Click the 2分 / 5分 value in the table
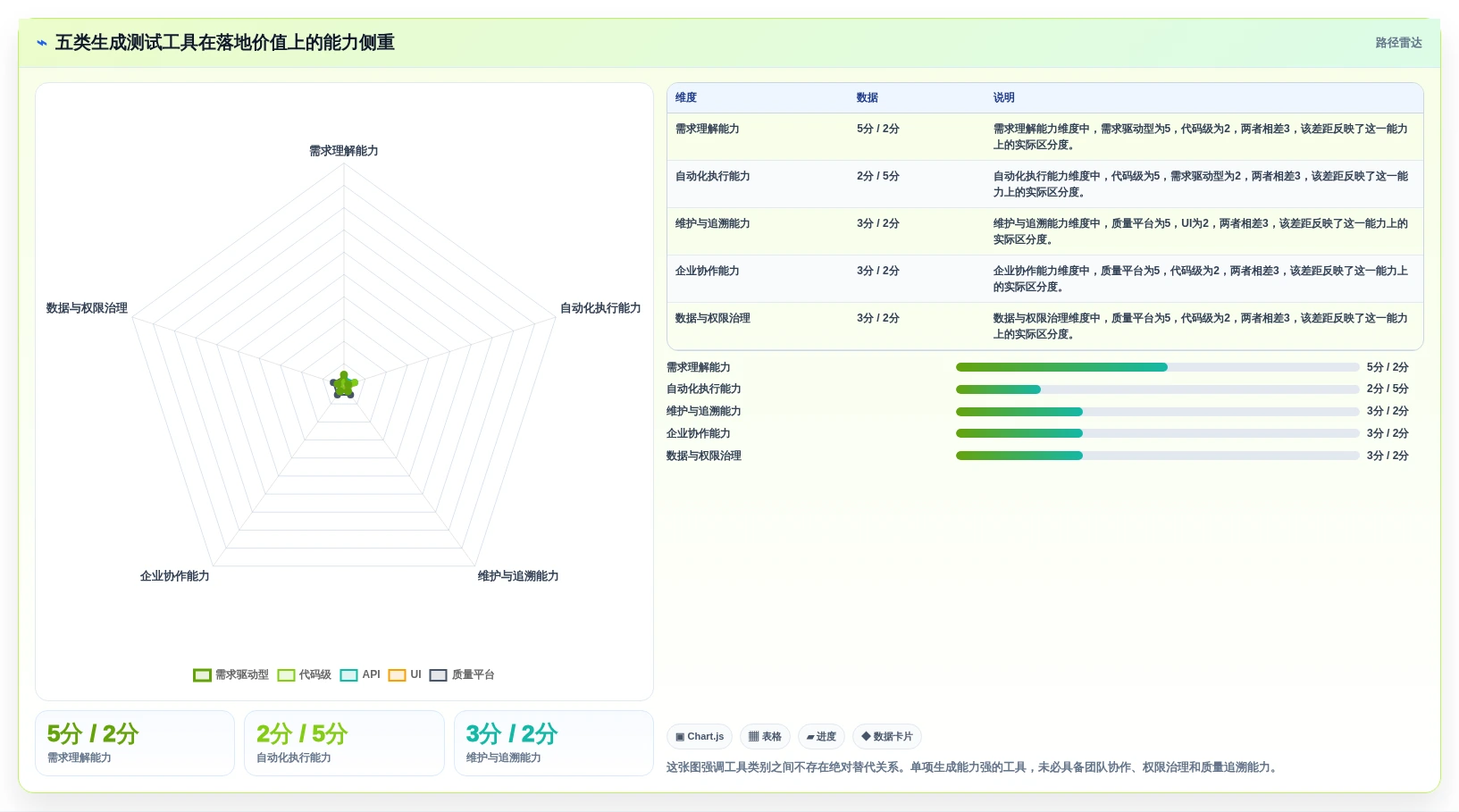Image resolution: width=1459 pixels, height=812 pixels. point(878,176)
